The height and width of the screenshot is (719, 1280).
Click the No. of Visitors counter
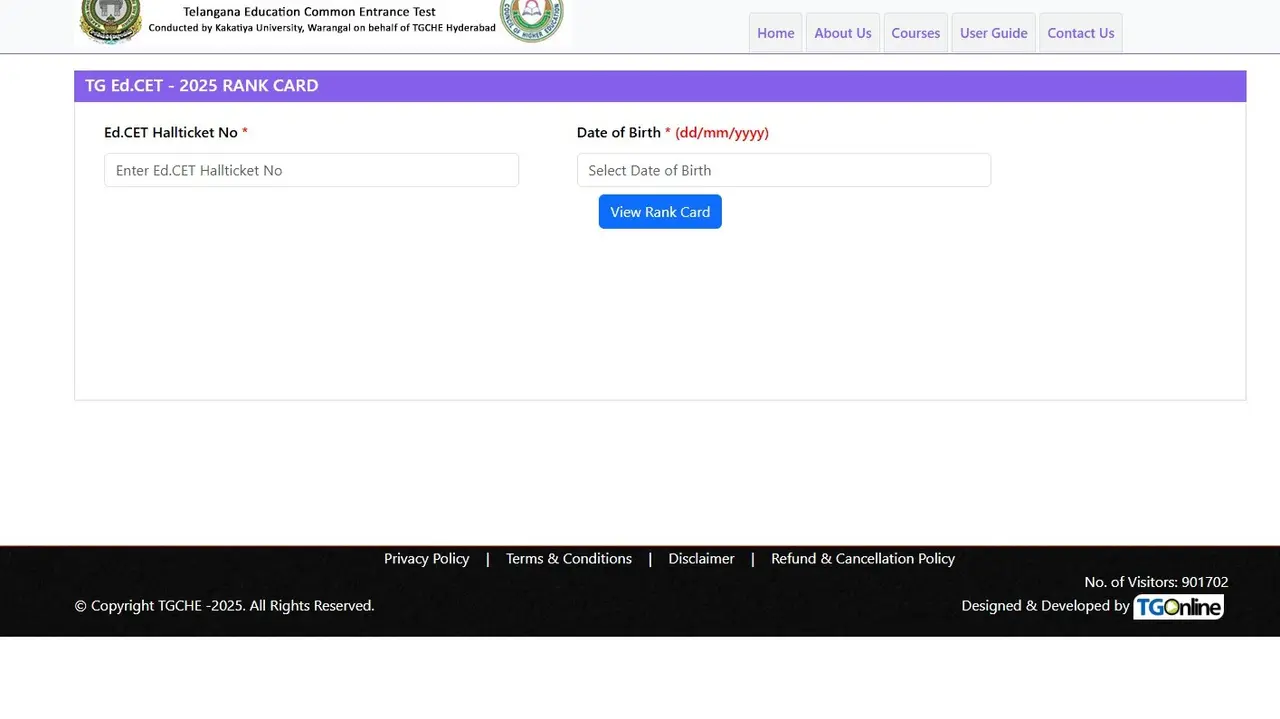(1156, 581)
